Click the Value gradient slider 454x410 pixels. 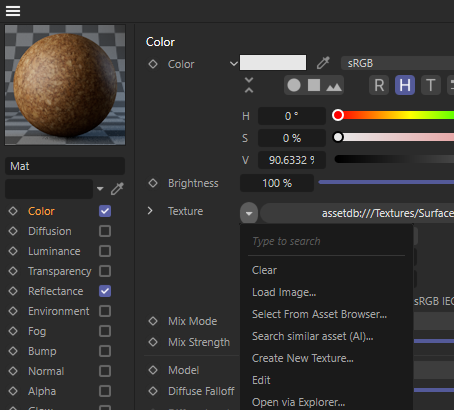tap(394, 159)
